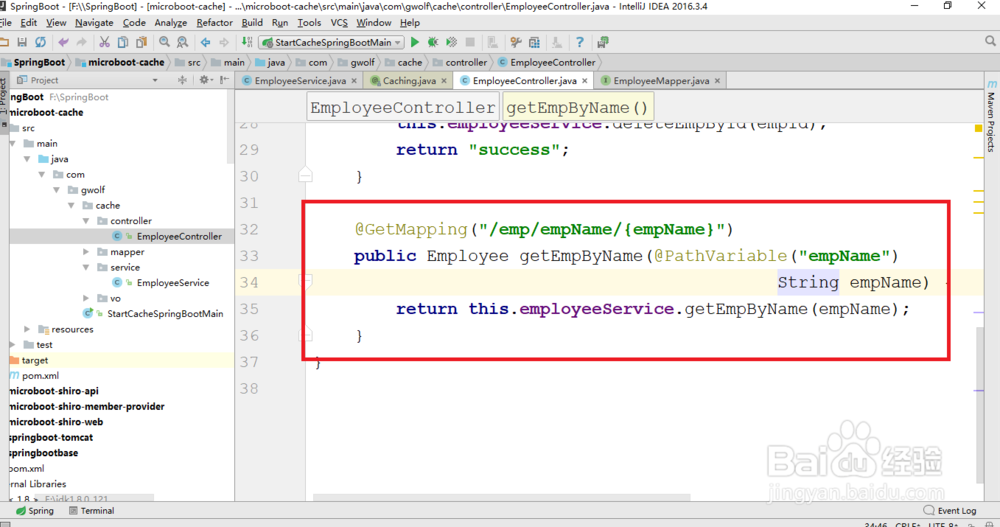Viewport: 1000px width, 527px height.
Task: Run StartCacheSpringBootMain with green play icon
Action: point(415,42)
